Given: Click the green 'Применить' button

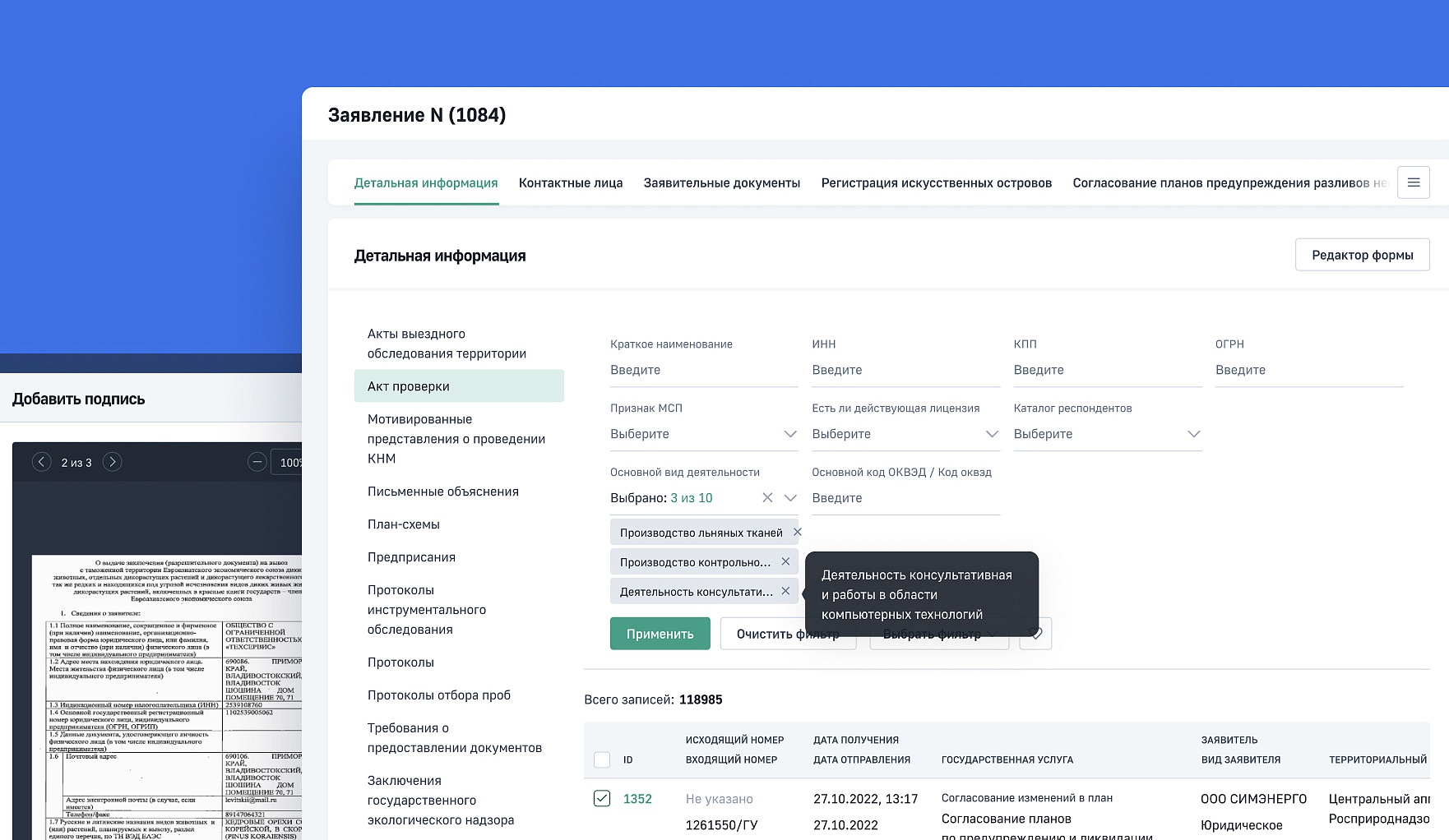Looking at the screenshot, I should (660, 633).
